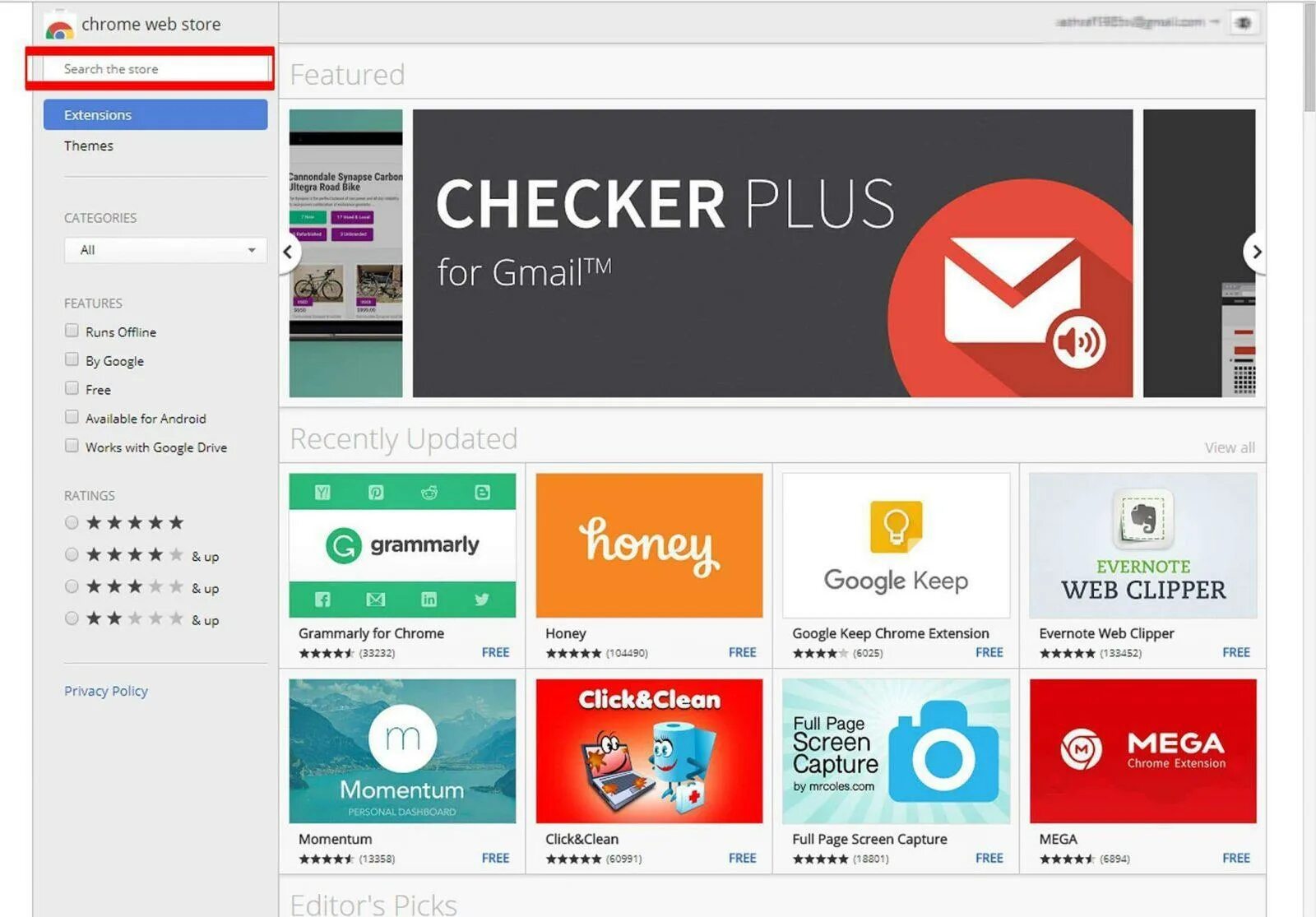Click Full Page Screen Capture title text
The width and height of the screenshot is (1316, 917).
(869, 839)
